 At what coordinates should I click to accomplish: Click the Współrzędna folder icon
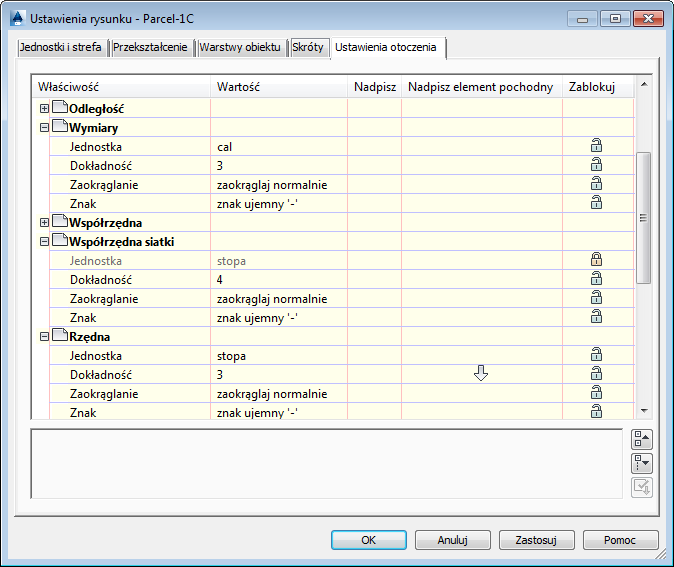60,221
